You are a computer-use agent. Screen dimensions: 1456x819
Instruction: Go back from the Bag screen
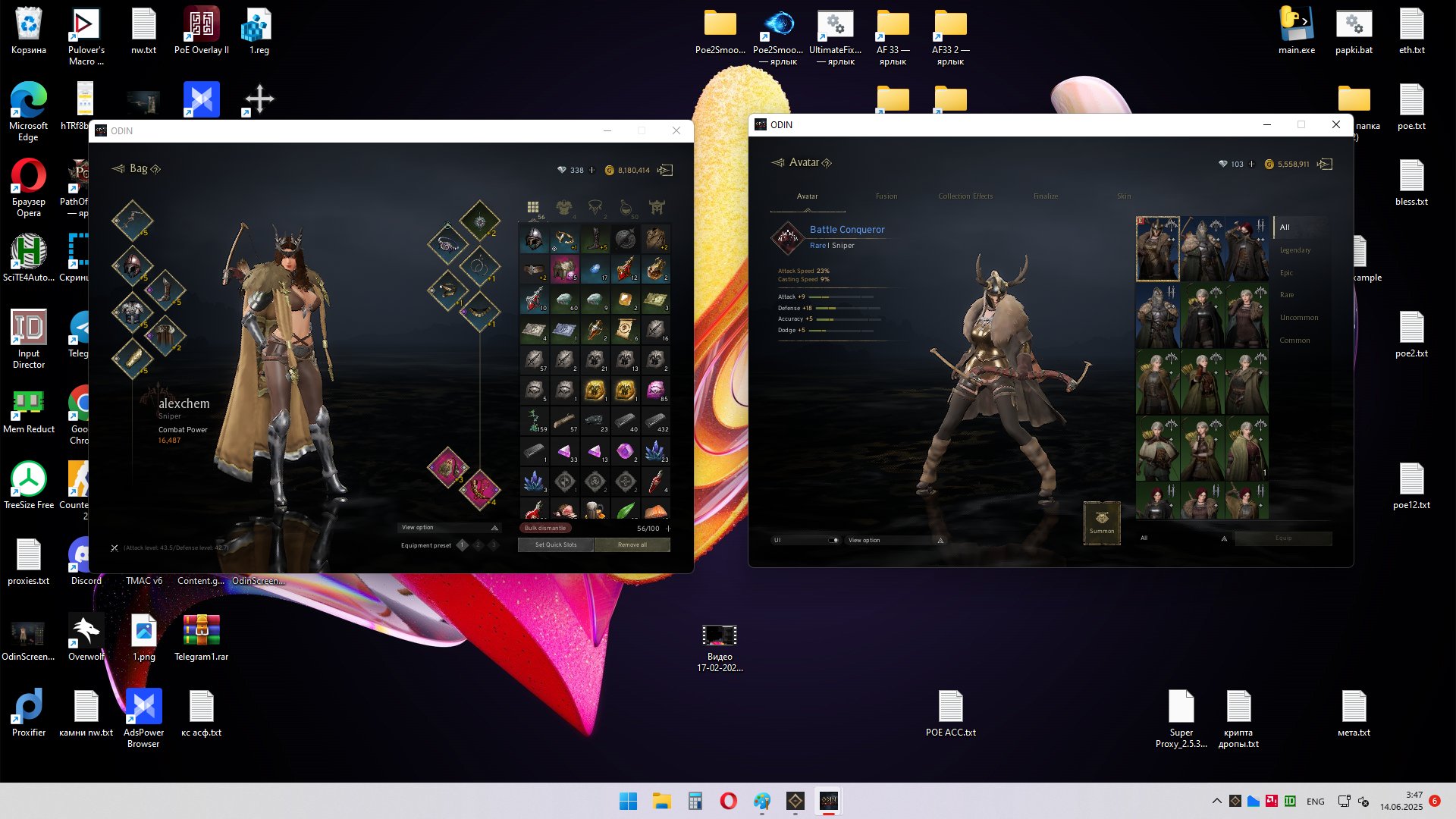(118, 168)
